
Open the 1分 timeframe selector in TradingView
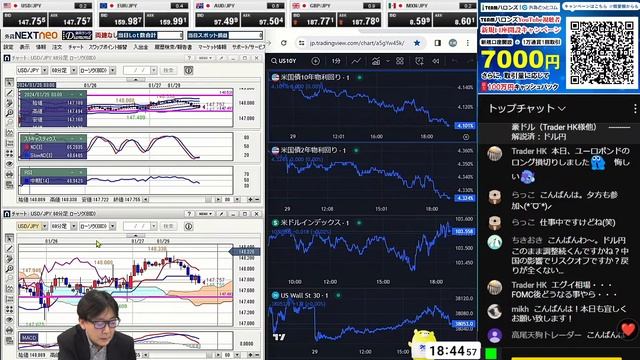tap(336, 61)
